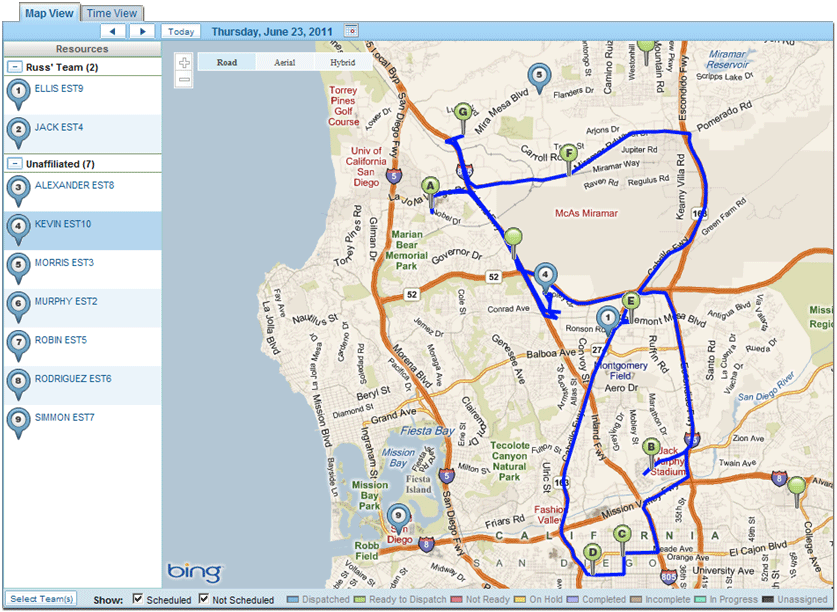Uncheck the Scheduled checkbox

tap(139, 599)
